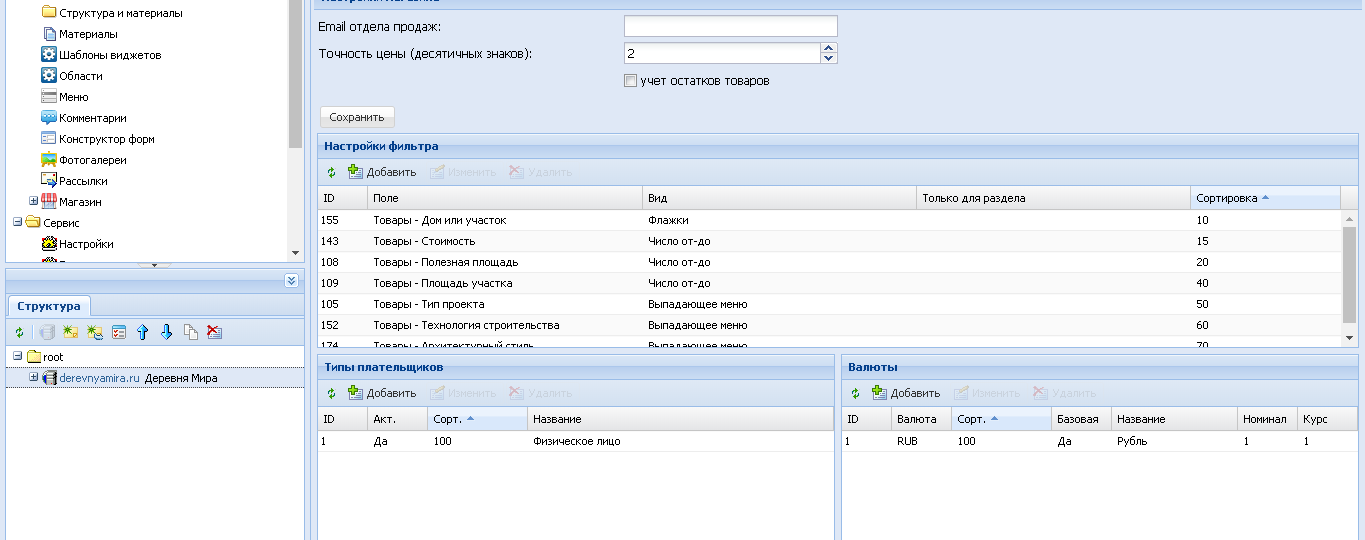Enable учет остатков товаров checkbox
The width and height of the screenshot is (1365, 540).
(630, 81)
